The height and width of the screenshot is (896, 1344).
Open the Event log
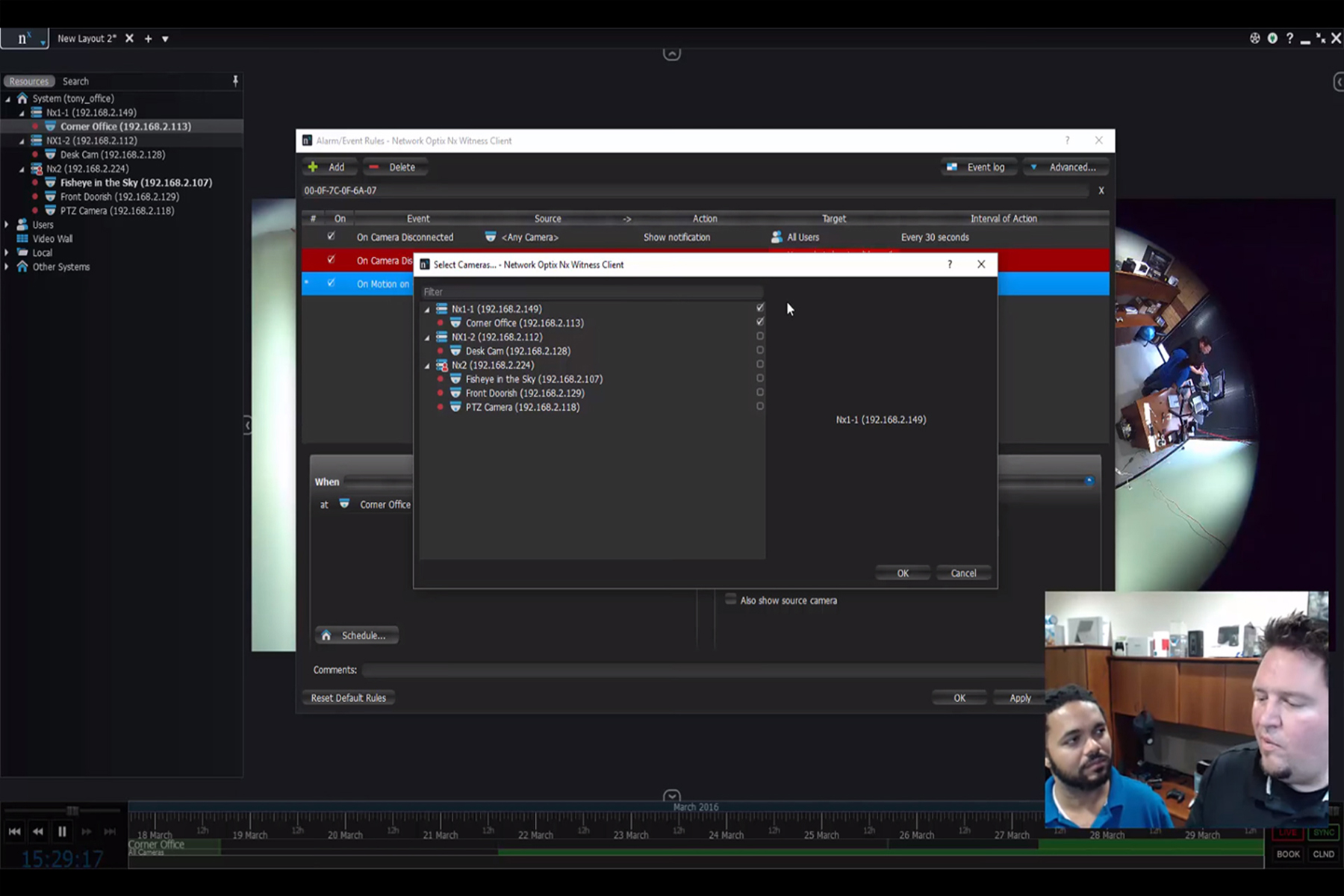click(x=977, y=167)
